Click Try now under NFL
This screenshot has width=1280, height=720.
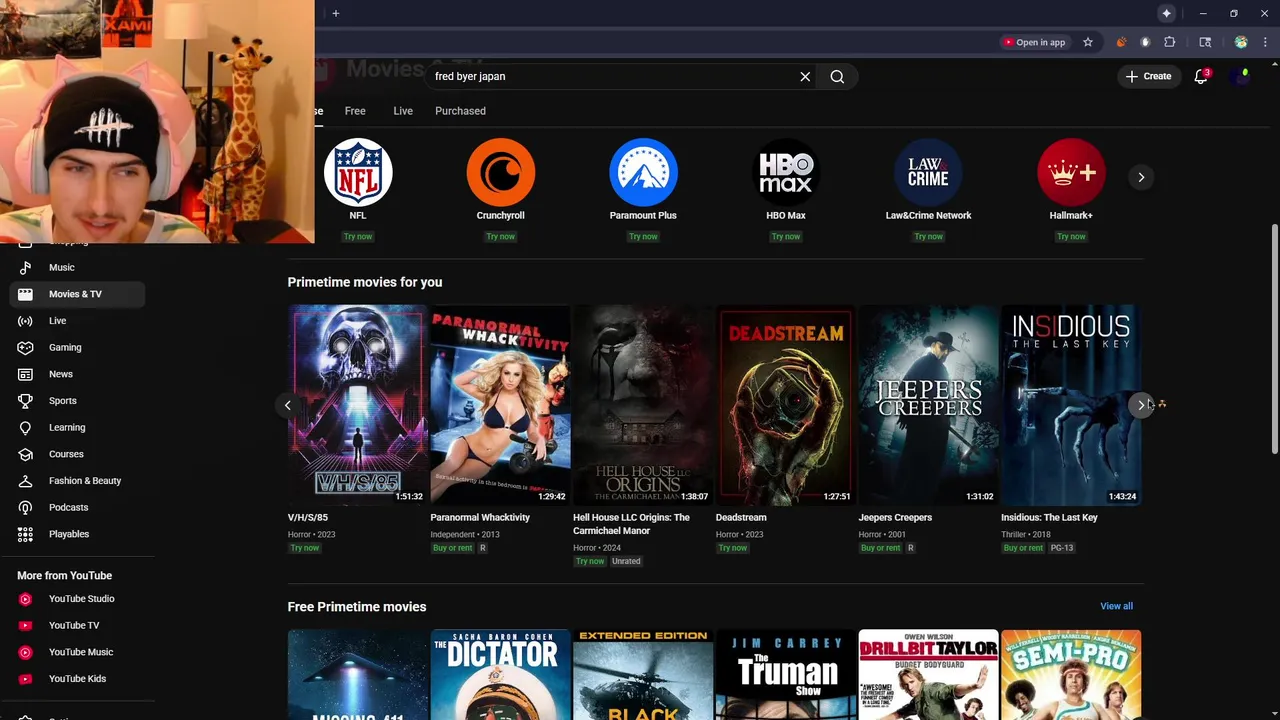[x=358, y=237]
